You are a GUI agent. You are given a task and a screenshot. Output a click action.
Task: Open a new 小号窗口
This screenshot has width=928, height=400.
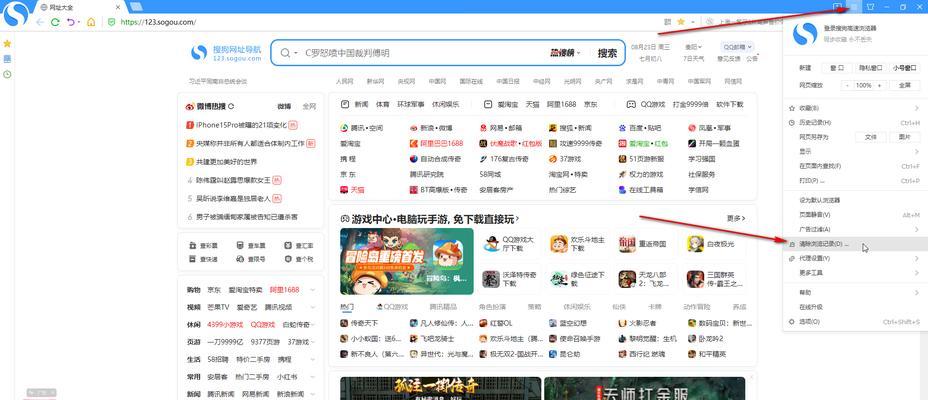pyautogui.click(x=905, y=68)
